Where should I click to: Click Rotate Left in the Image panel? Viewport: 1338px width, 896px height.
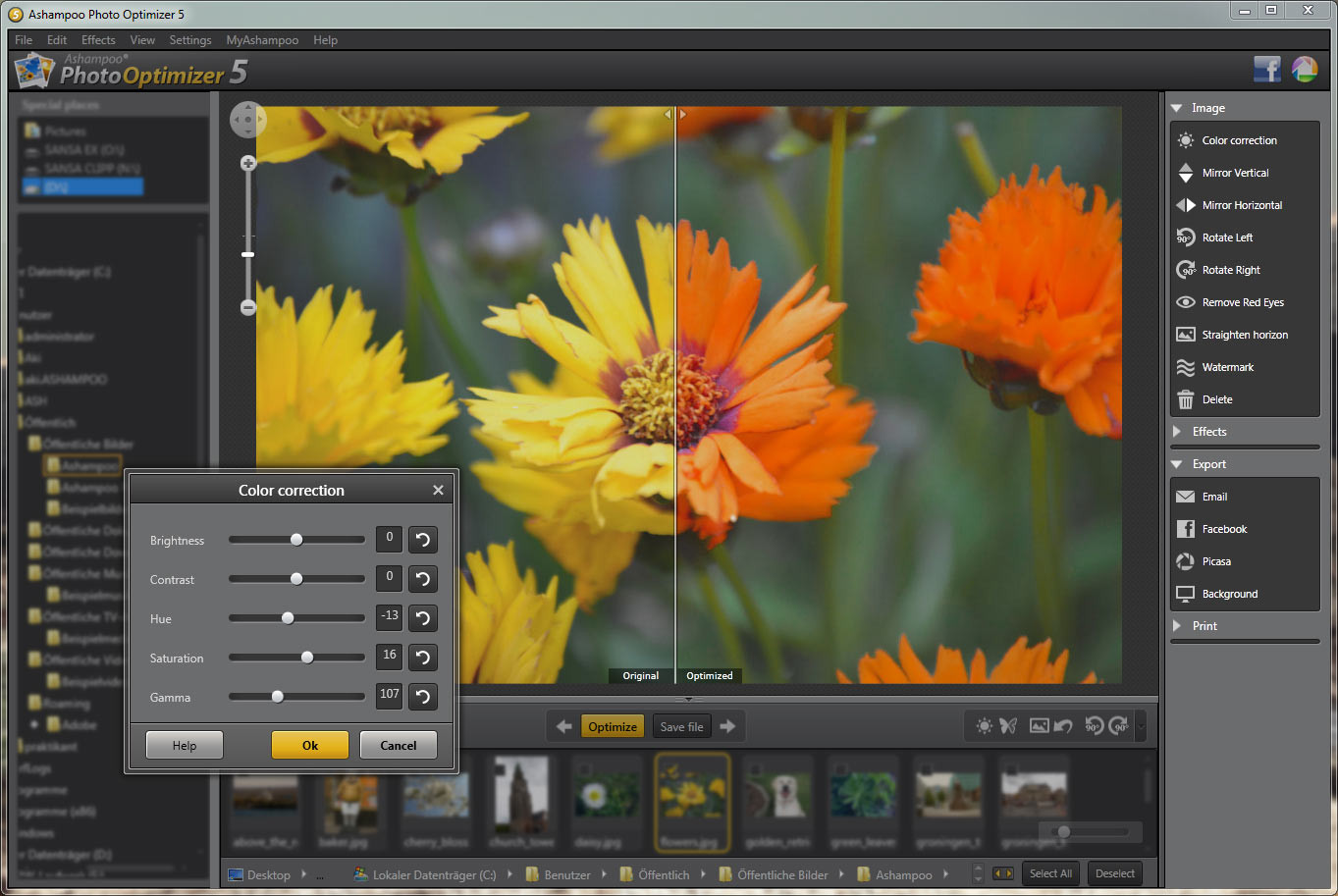pyautogui.click(x=1227, y=237)
